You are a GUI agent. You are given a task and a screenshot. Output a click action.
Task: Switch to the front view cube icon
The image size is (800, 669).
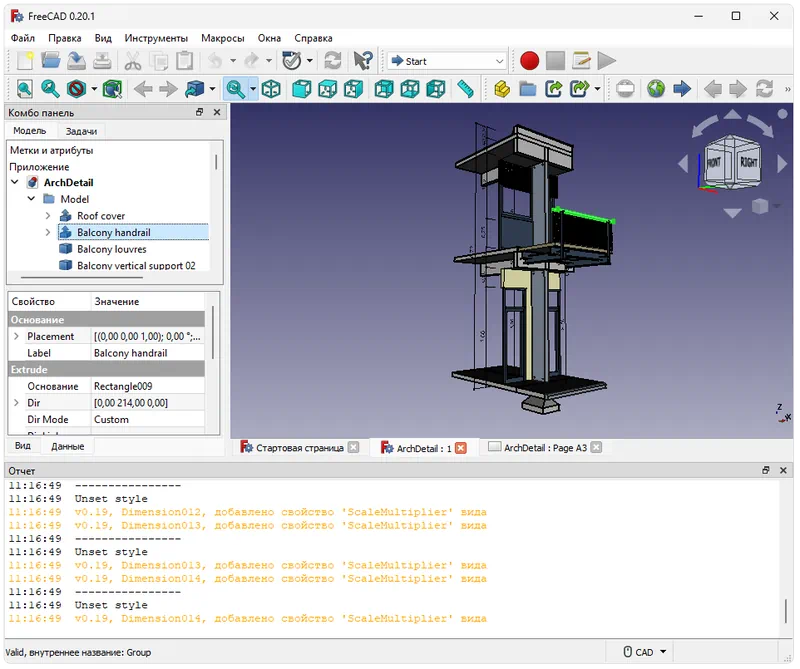pos(302,89)
